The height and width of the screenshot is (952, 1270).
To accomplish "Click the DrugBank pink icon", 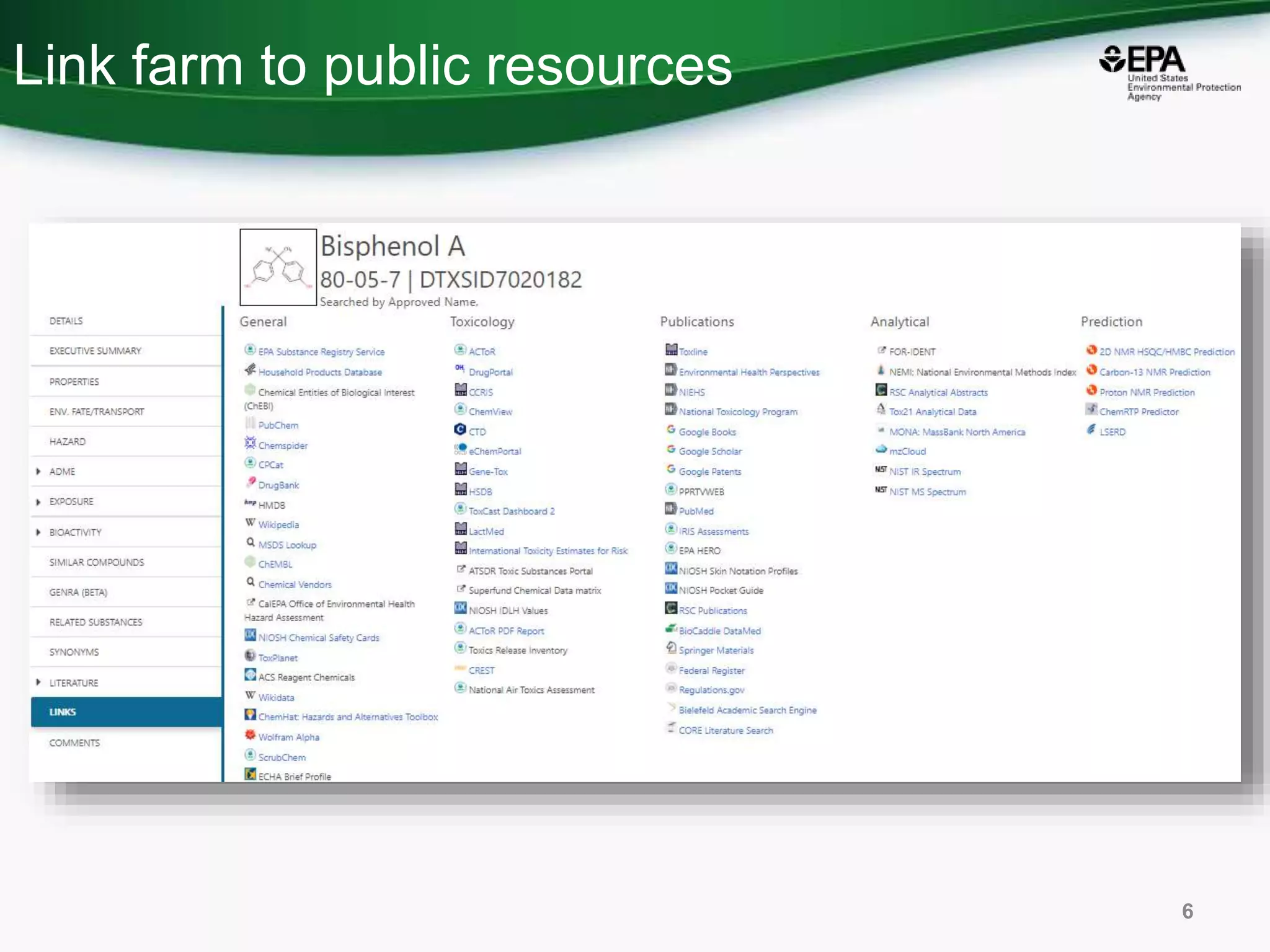I will 250,482.
